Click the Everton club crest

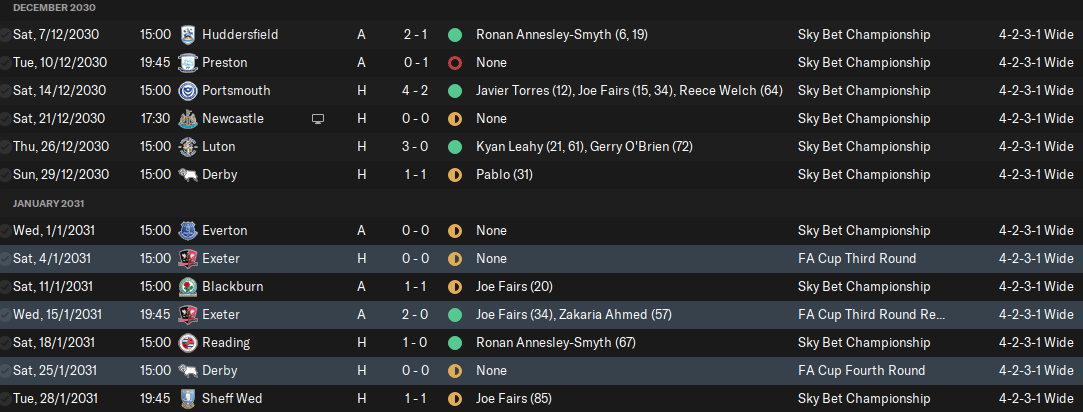(187, 230)
